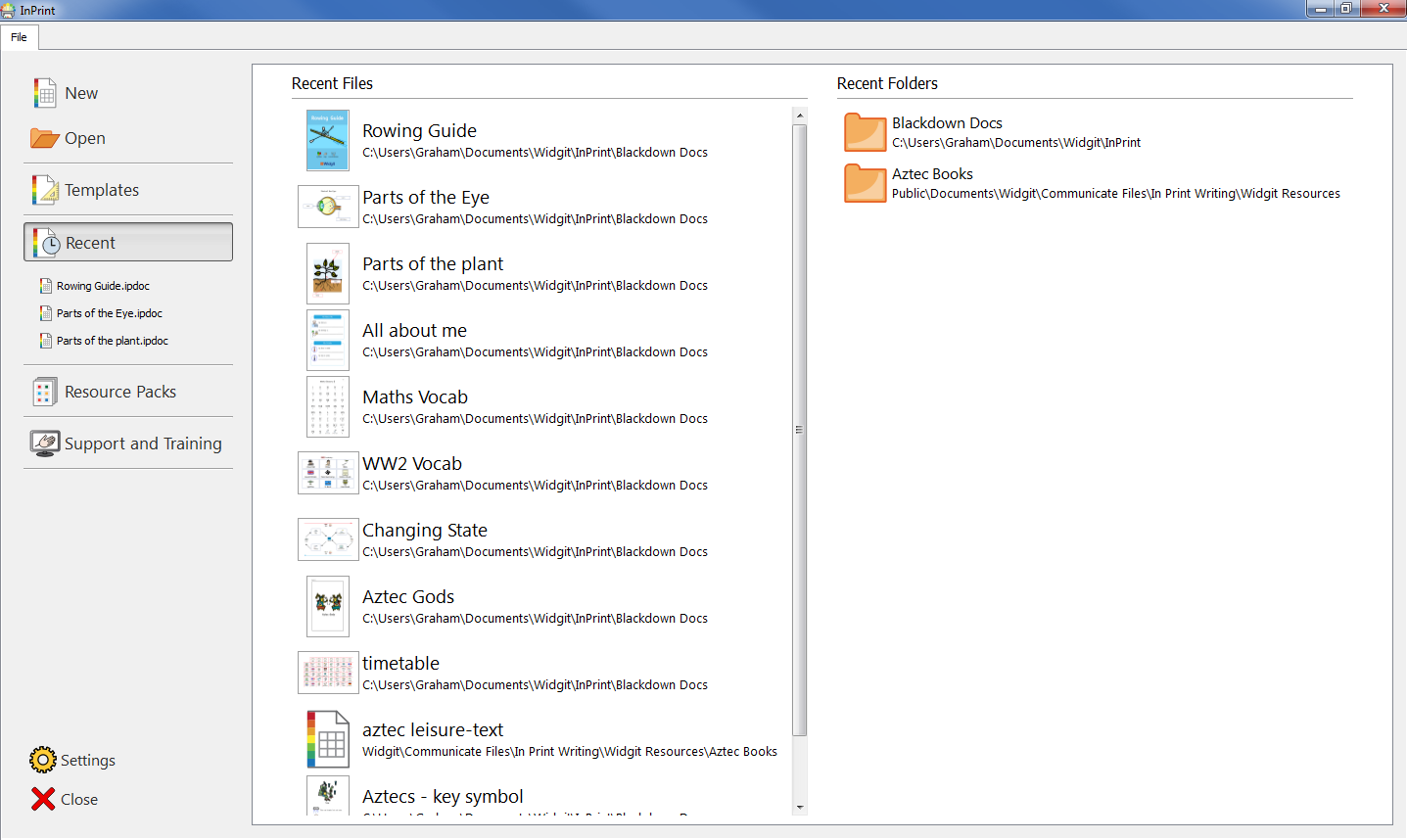
Task: Click the Recent clock icon
Action: (x=47, y=243)
